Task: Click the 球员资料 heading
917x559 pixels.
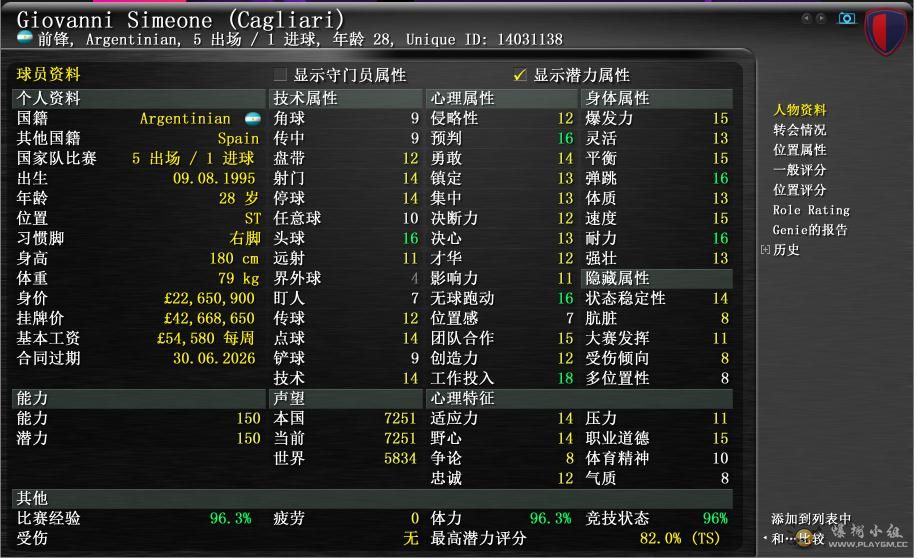Action: pos(48,74)
